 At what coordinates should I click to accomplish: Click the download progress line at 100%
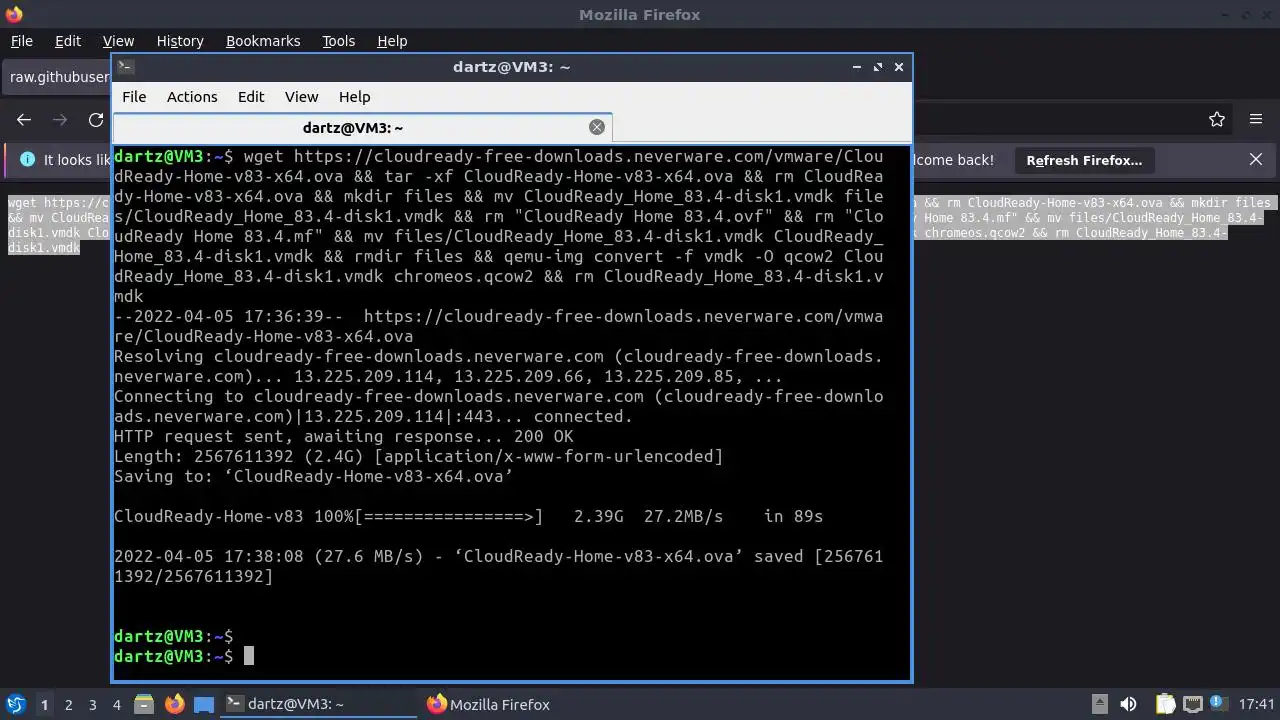click(x=469, y=516)
